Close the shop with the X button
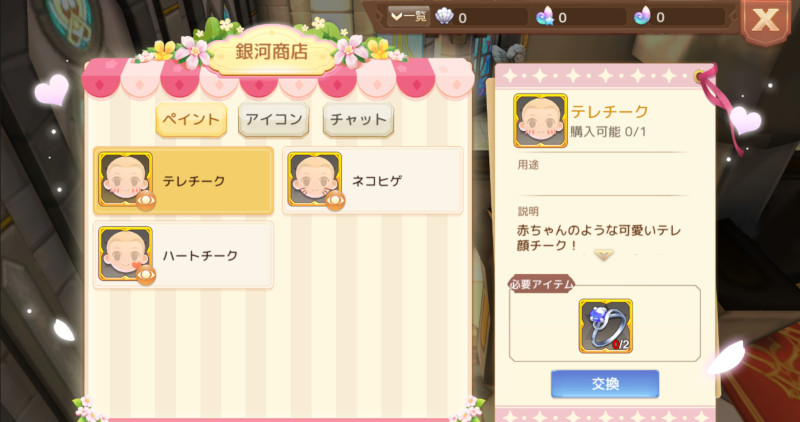Viewport: 800px width, 422px height. [766, 20]
